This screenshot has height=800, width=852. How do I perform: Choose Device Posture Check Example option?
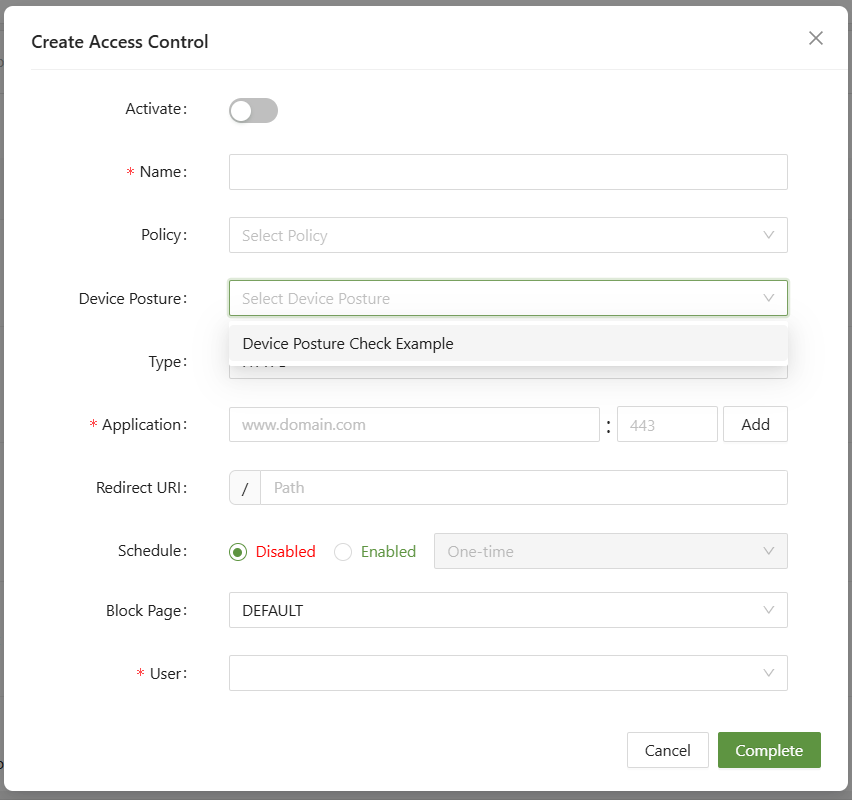(348, 344)
